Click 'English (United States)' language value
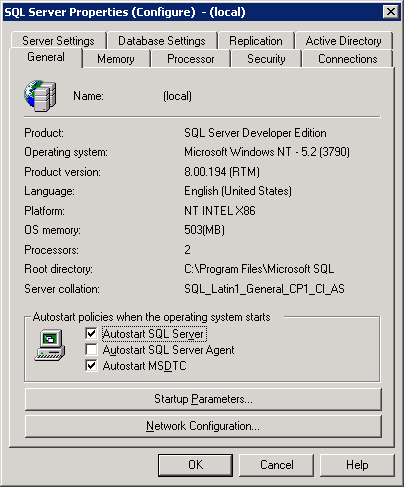This screenshot has width=404, height=487. pyautogui.click(x=238, y=191)
